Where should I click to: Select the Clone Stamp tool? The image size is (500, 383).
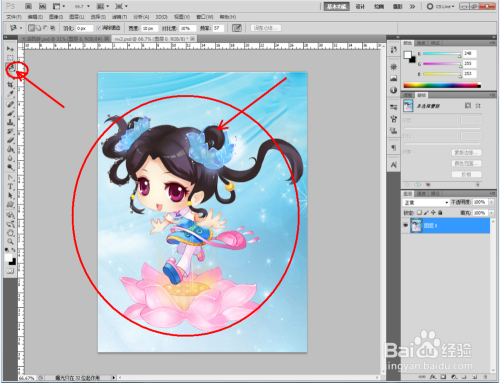10,122
